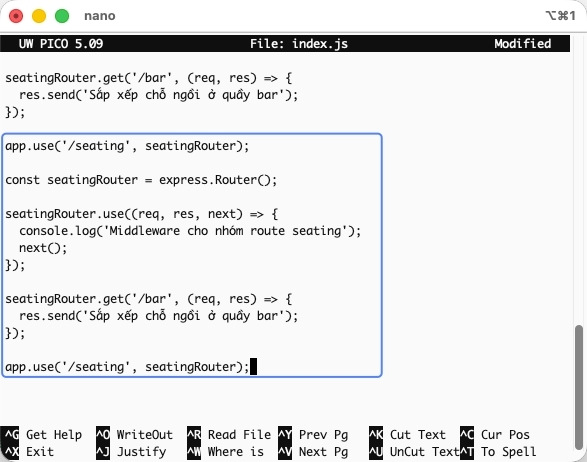Select the ^J Justify command

pos(131,452)
